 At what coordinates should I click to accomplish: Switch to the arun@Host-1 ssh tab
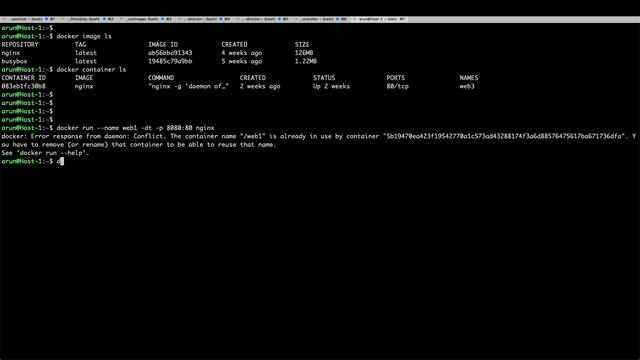click(379, 19)
